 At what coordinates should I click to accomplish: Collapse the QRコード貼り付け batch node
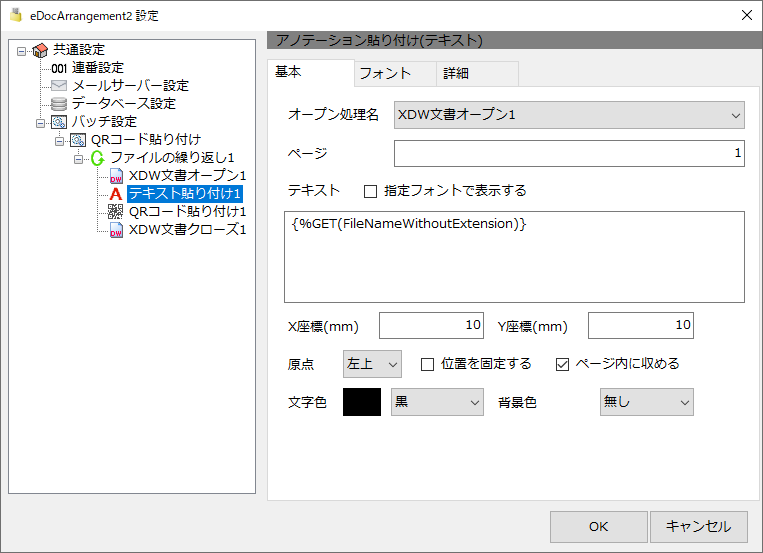[59, 141]
